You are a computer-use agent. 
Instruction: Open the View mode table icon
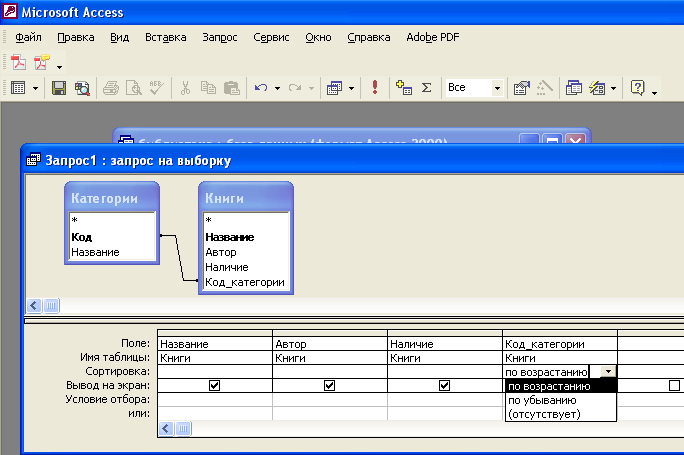coord(18,88)
